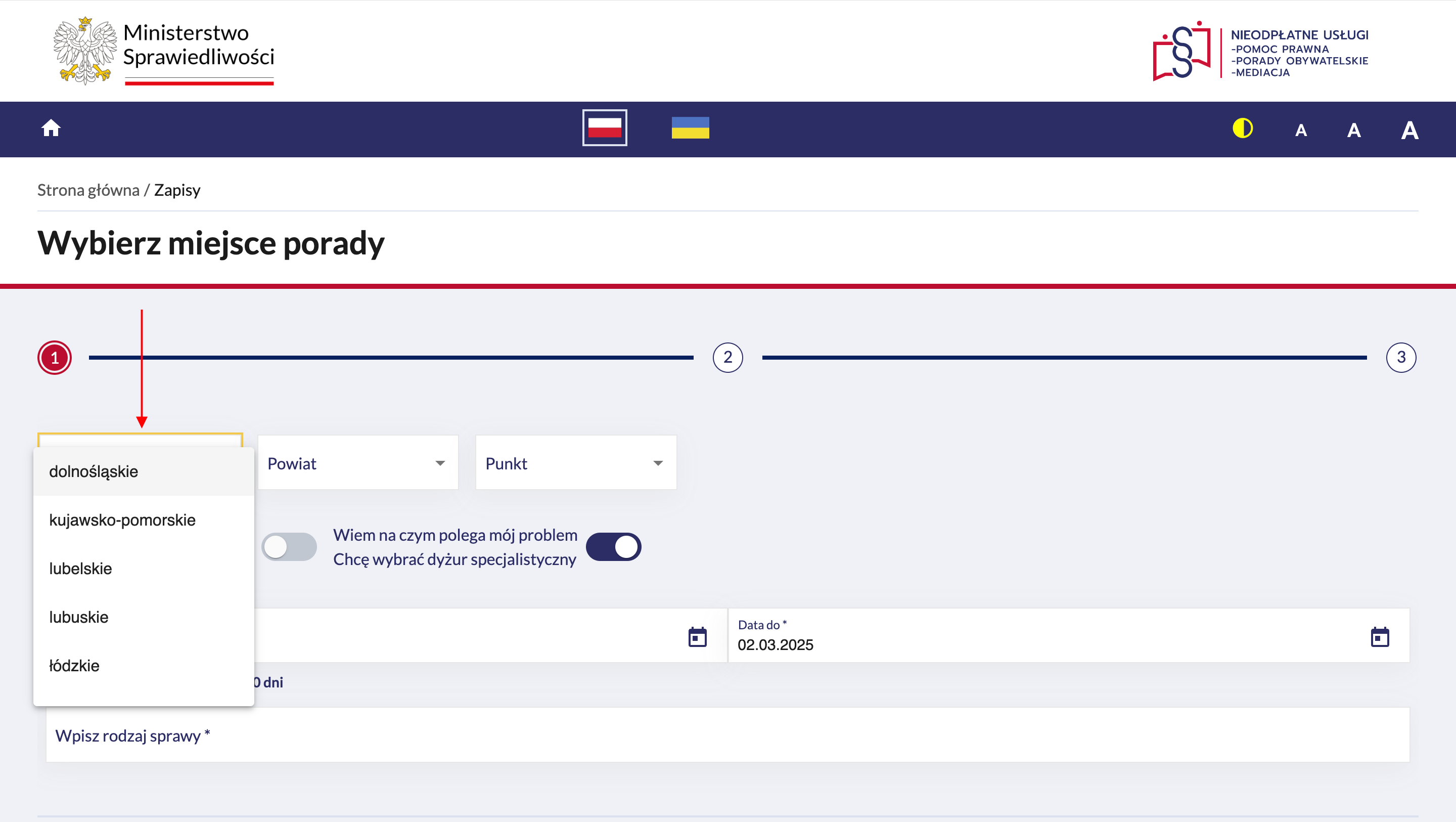Click the Ministerstwo Sprawiedliwości logo
1456x822 pixels.
click(x=164, y=51)
